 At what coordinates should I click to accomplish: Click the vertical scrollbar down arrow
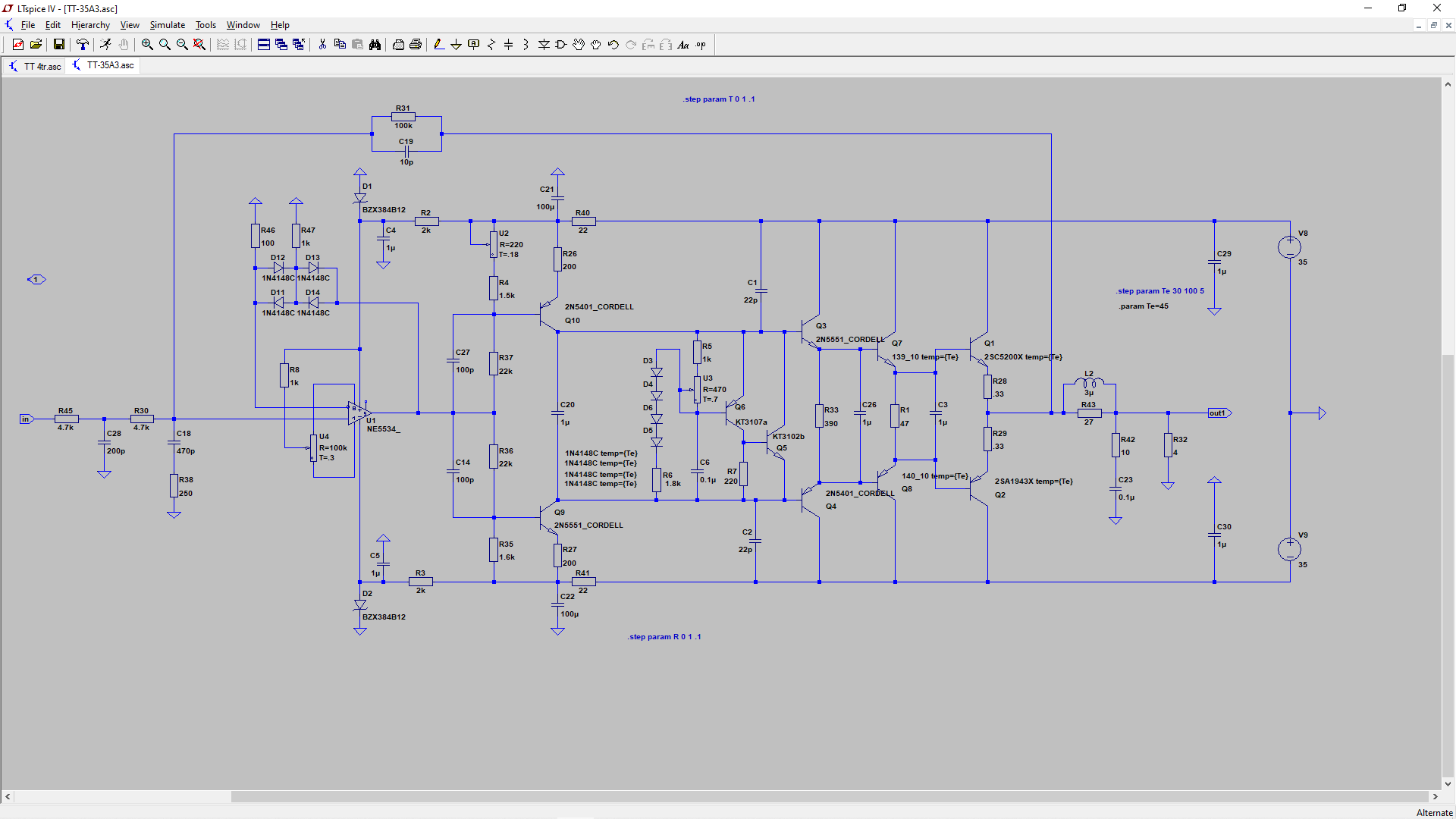click(x=1448, y=783)
